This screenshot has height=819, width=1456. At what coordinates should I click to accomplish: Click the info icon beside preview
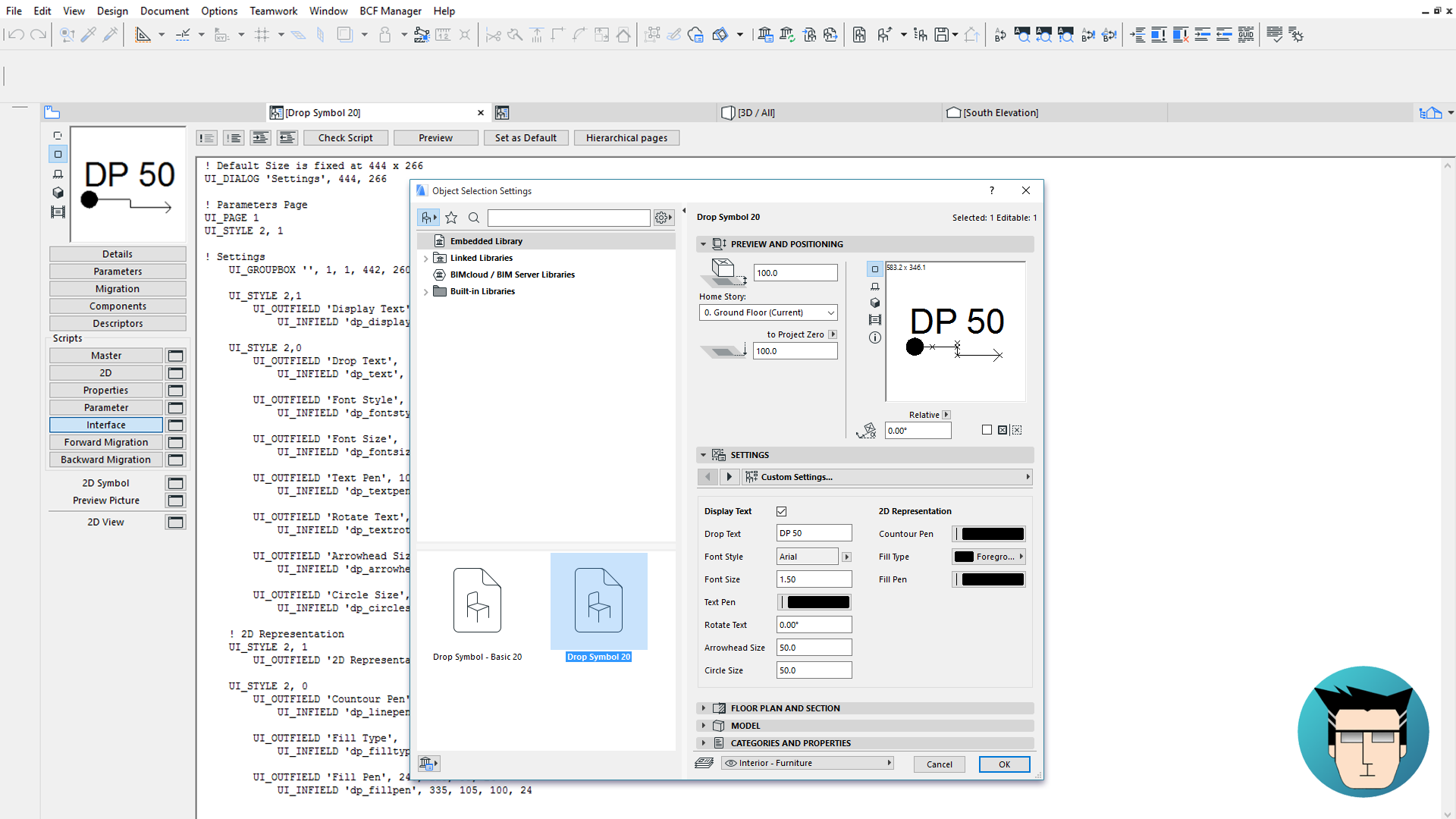pyautogui.click(x=875, y=337)
